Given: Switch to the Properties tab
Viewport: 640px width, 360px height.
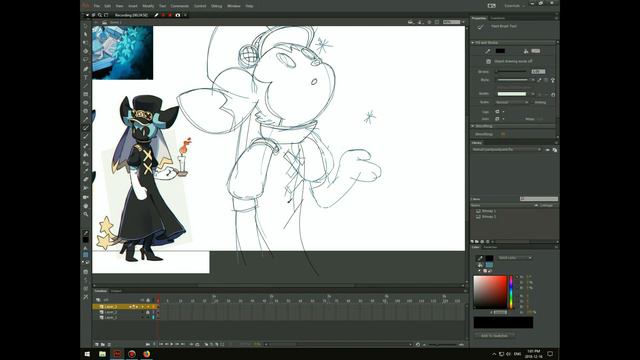Looking at the screenshot, I should pyautogui.click(x=479, y=18).
